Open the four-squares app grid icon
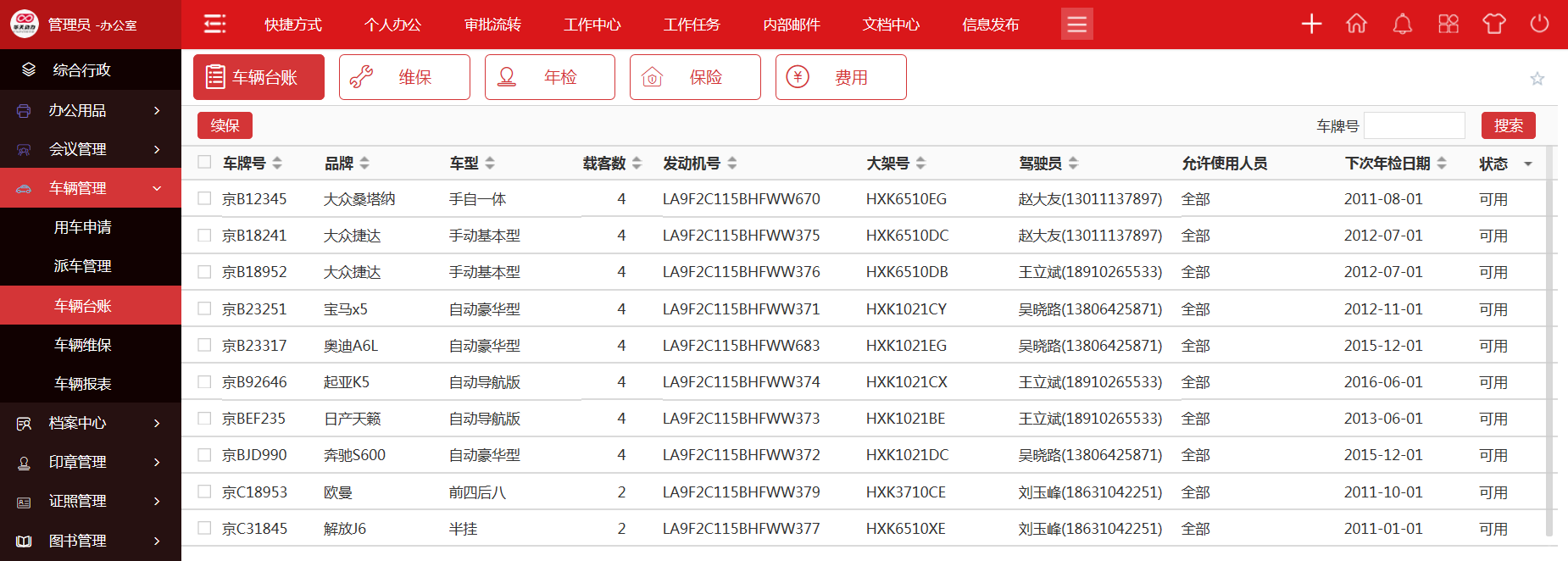 coord(1448,24)
